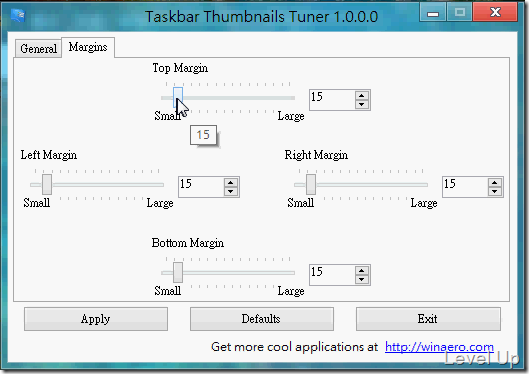Decrease Left Margin with down arrow
The image size is (529, 374).
[230, 191]
